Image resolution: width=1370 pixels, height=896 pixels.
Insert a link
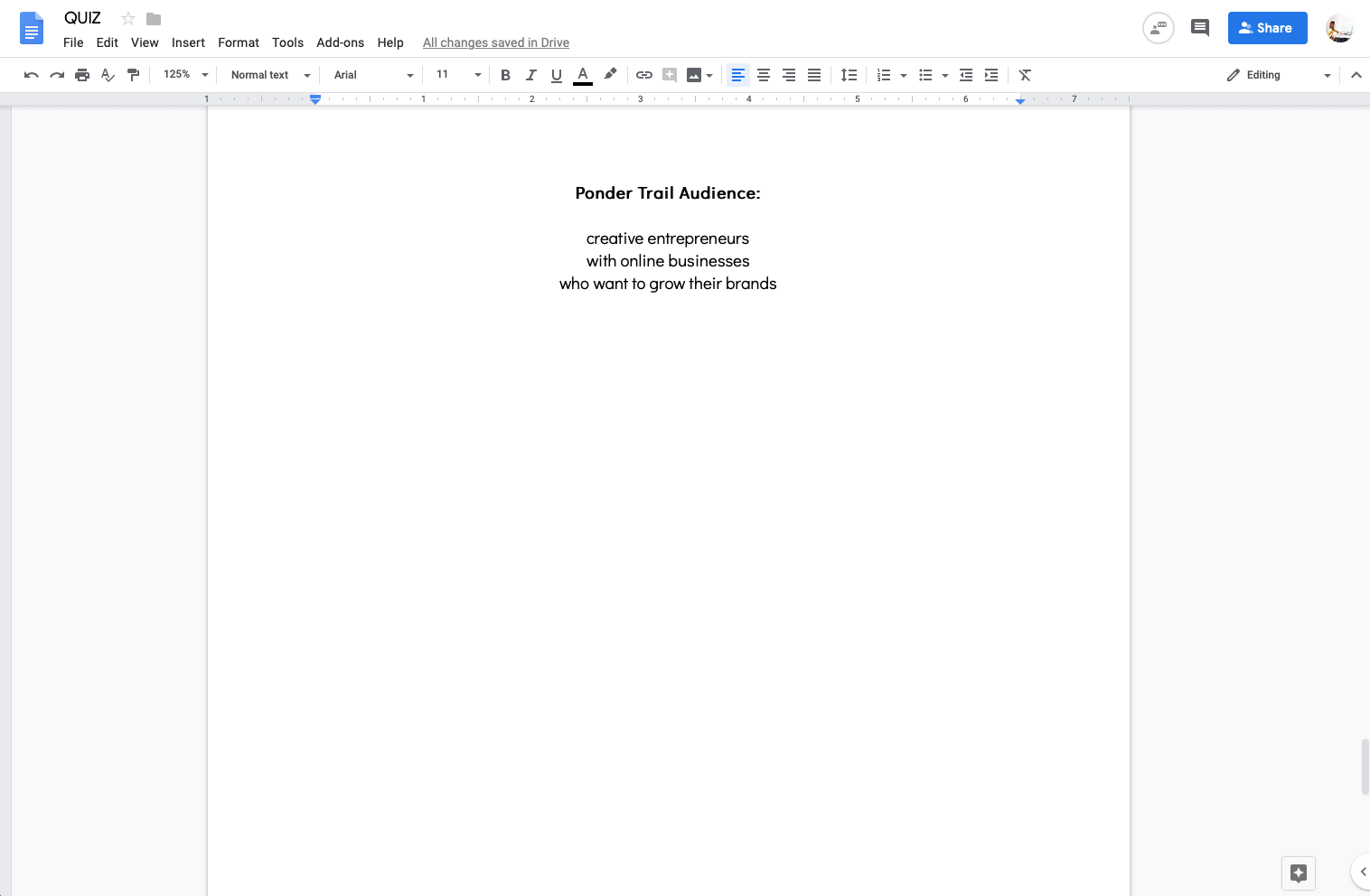644,75
